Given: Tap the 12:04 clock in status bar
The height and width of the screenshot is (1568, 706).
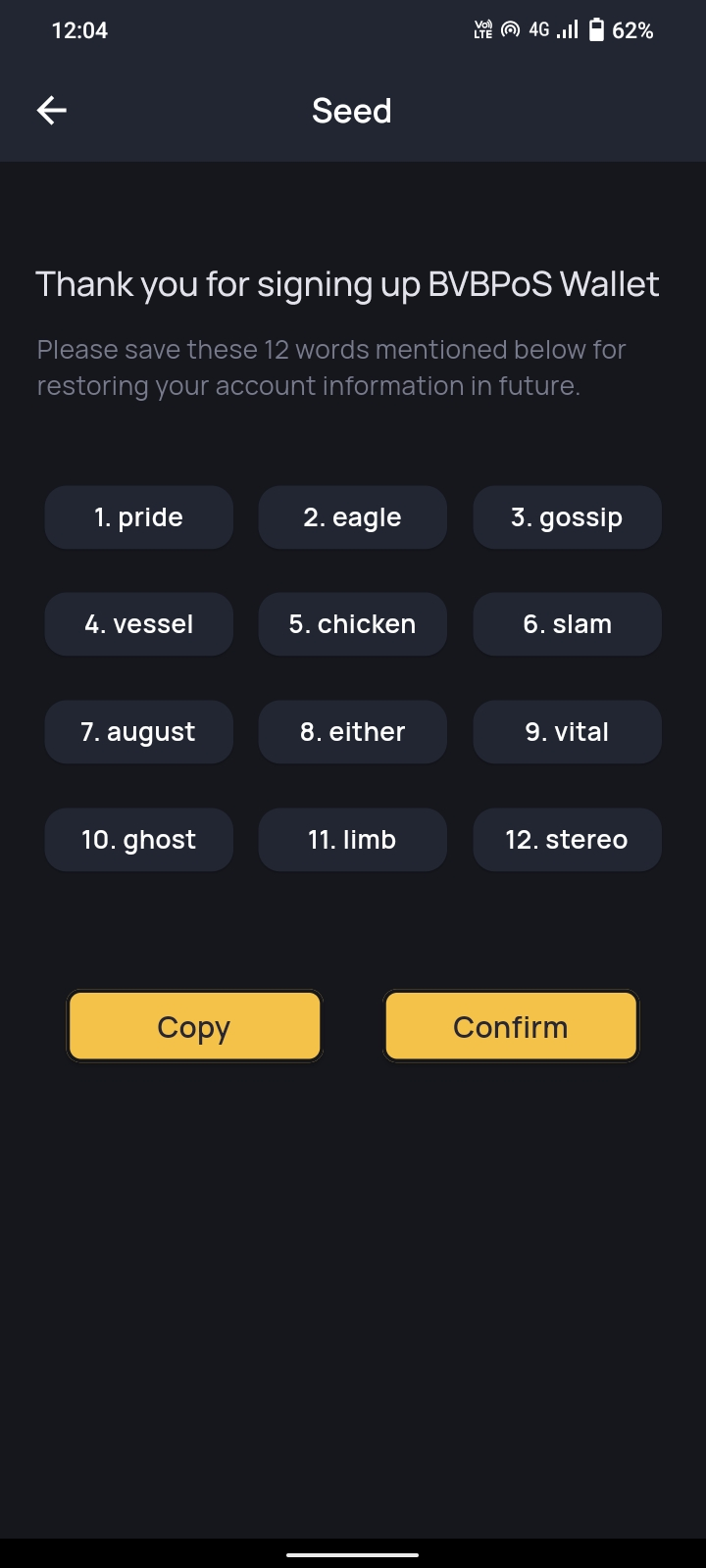Looking at the screenshot, I should click(x=79, y=30).
